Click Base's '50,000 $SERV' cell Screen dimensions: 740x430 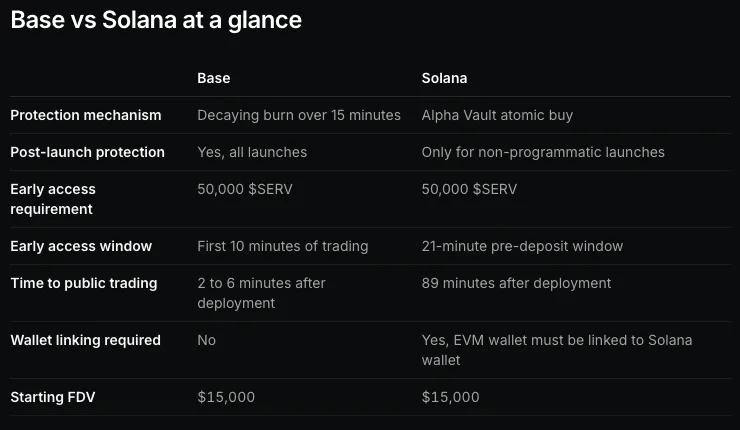point(244,189)
